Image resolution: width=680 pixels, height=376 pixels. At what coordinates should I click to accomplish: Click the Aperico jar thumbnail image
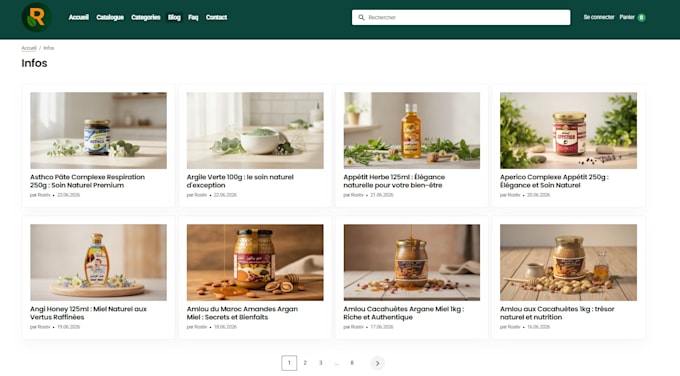pos(568,130)
